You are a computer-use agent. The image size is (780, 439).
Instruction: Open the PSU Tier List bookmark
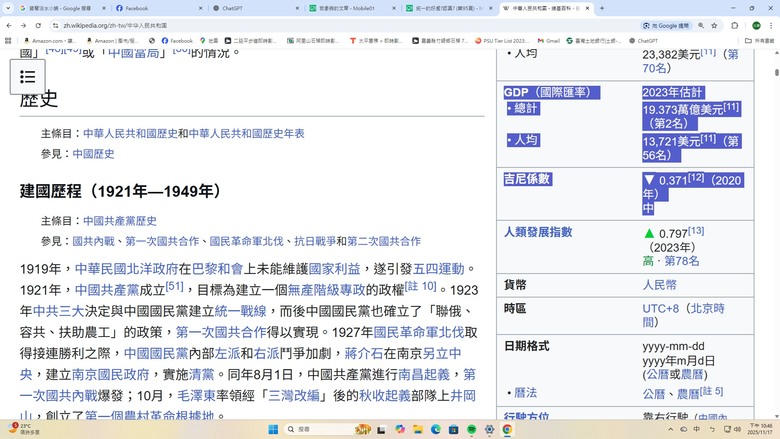click(502, 41)
